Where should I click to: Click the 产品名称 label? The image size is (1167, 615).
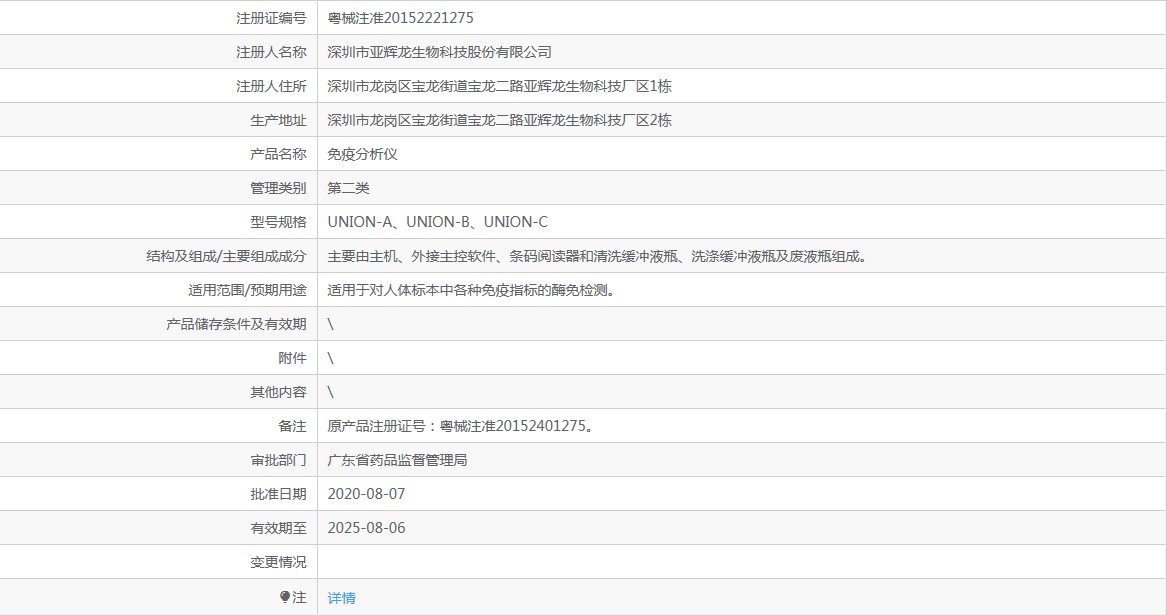(278, 154)
